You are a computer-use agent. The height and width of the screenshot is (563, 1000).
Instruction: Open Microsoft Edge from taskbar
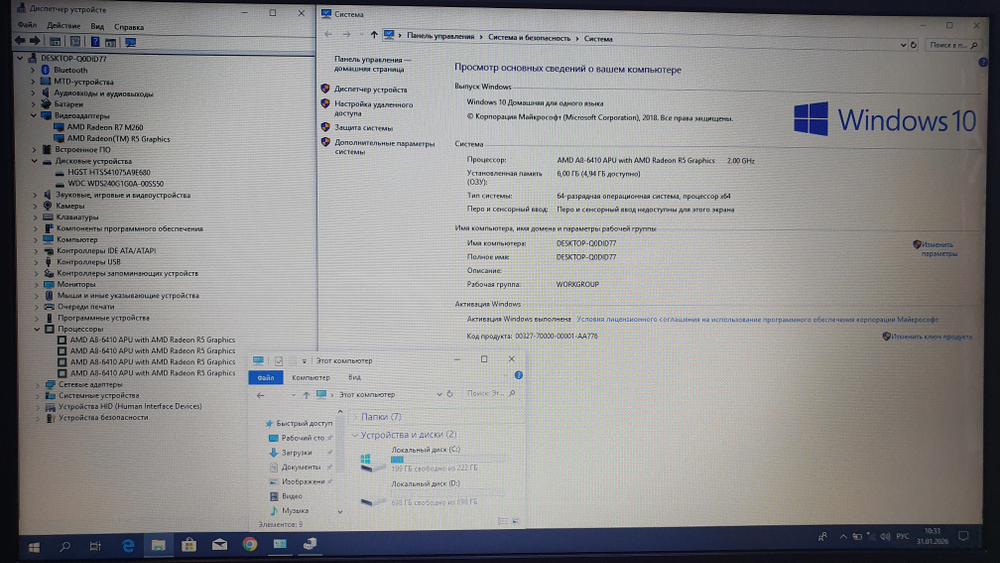128,545
